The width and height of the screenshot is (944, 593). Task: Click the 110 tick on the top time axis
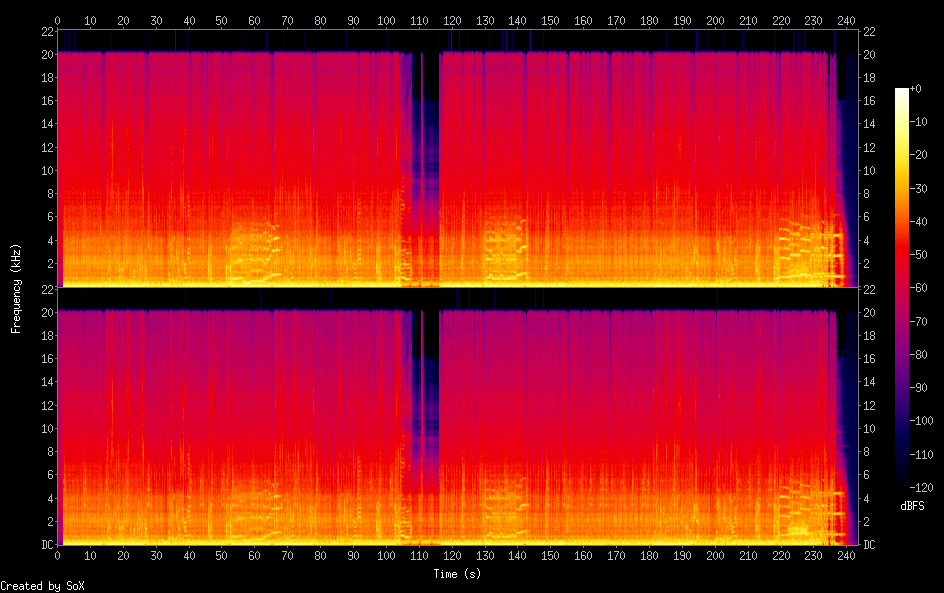pyautogui.click(x=419, y=20)
